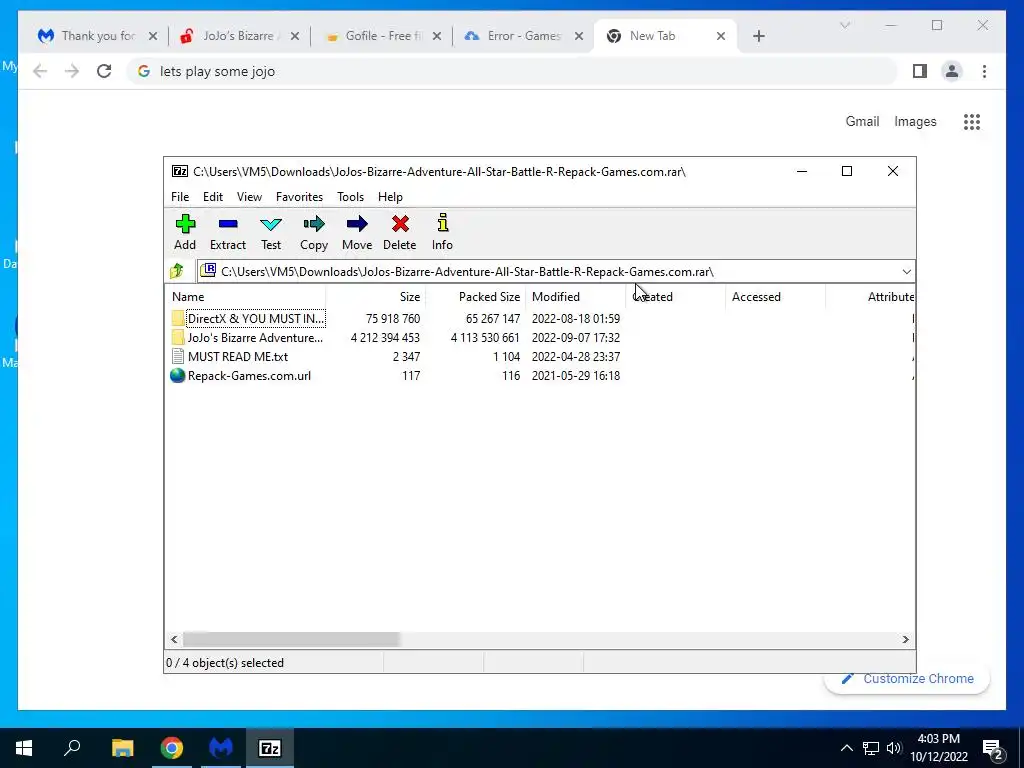This screenshot has height=768, width=1024.
Task: Open the Favorites menu
Action: [299, 197]
